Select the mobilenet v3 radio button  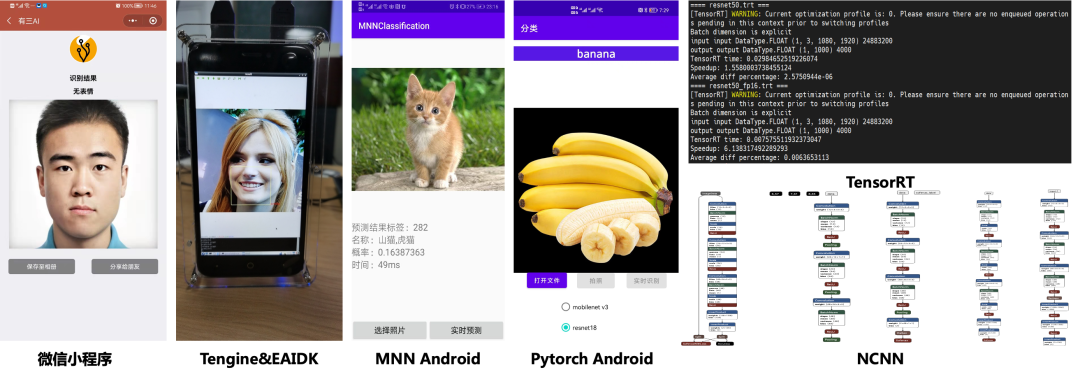click(x=565, y=307)
